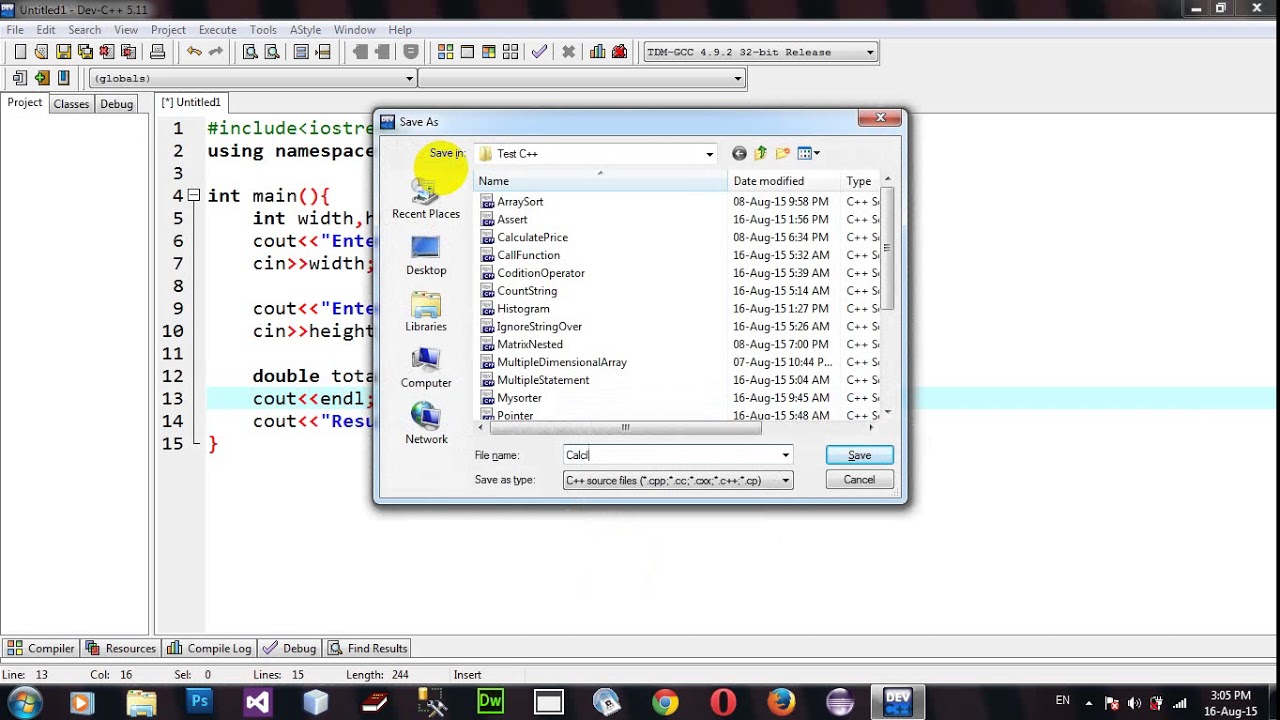Go to Network in dialog sidebar
Viewport: 1280px width, 720px height.
[x=426, y=425]
